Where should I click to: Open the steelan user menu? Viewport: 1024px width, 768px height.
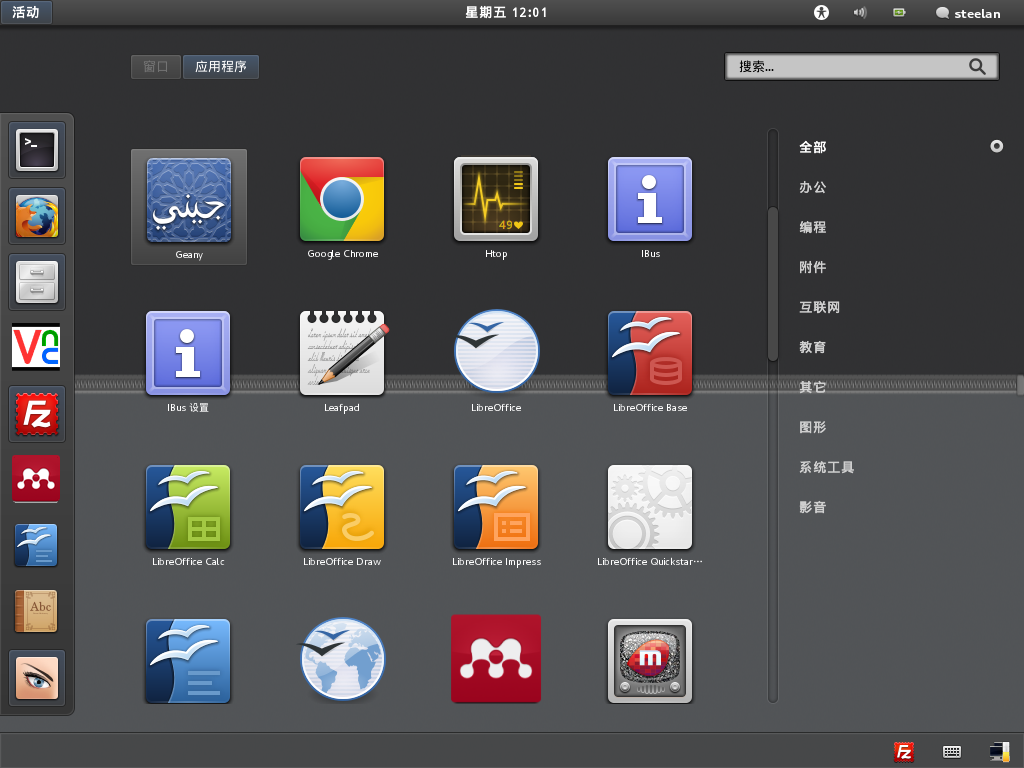(968, 13)
